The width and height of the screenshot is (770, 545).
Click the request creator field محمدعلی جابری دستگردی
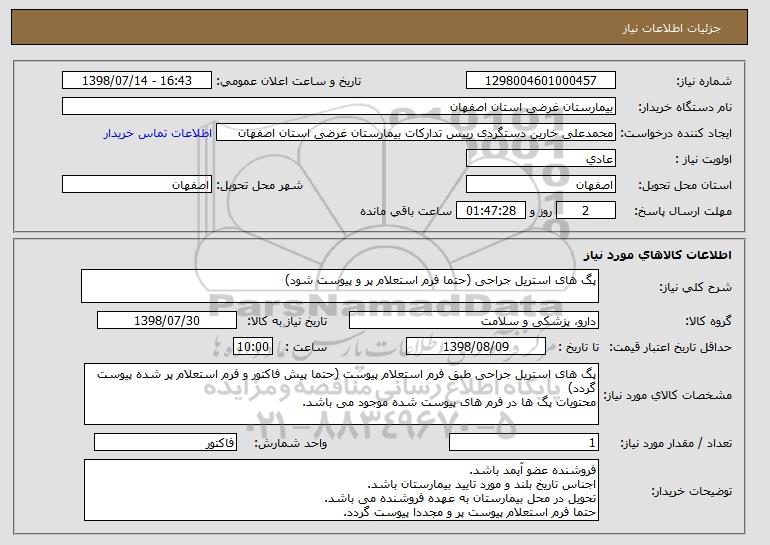pyautogui.click(x=416, y=133)
